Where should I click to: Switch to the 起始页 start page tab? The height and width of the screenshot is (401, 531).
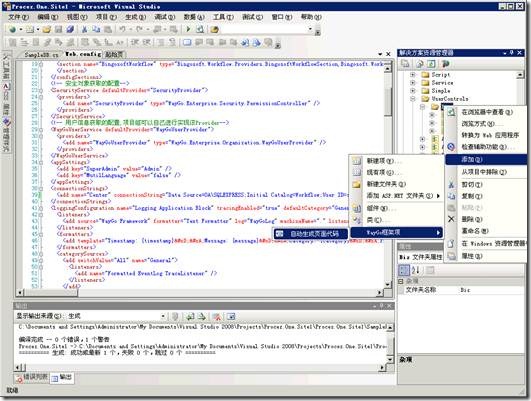coord(114,55)
